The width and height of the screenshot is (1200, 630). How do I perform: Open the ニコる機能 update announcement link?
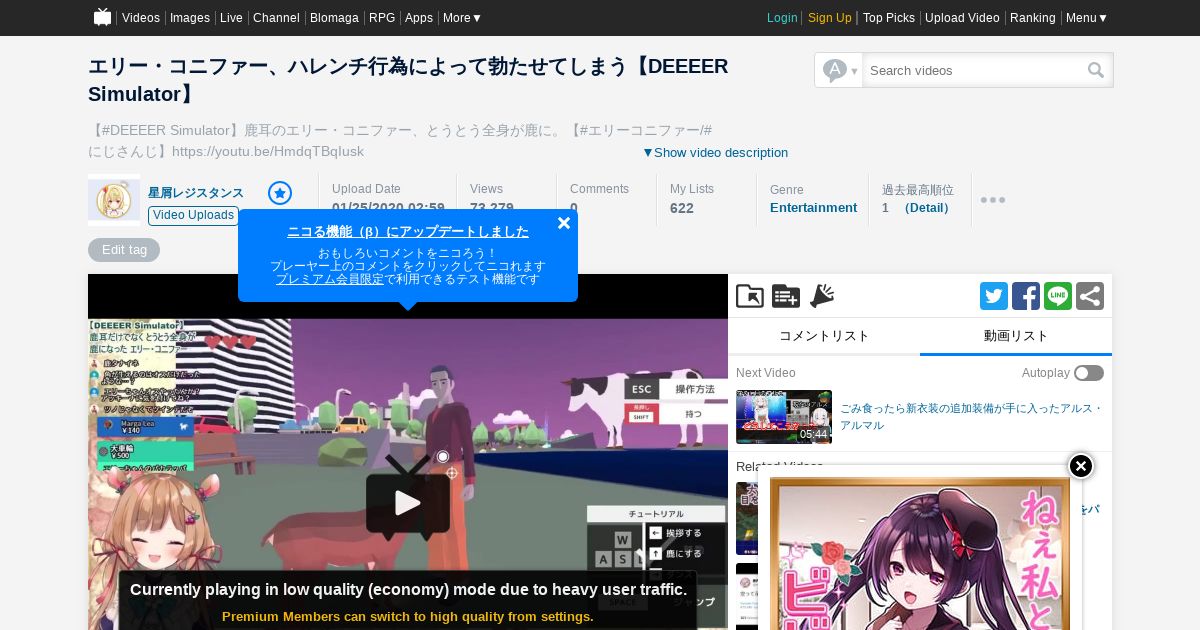click(408, 231)
